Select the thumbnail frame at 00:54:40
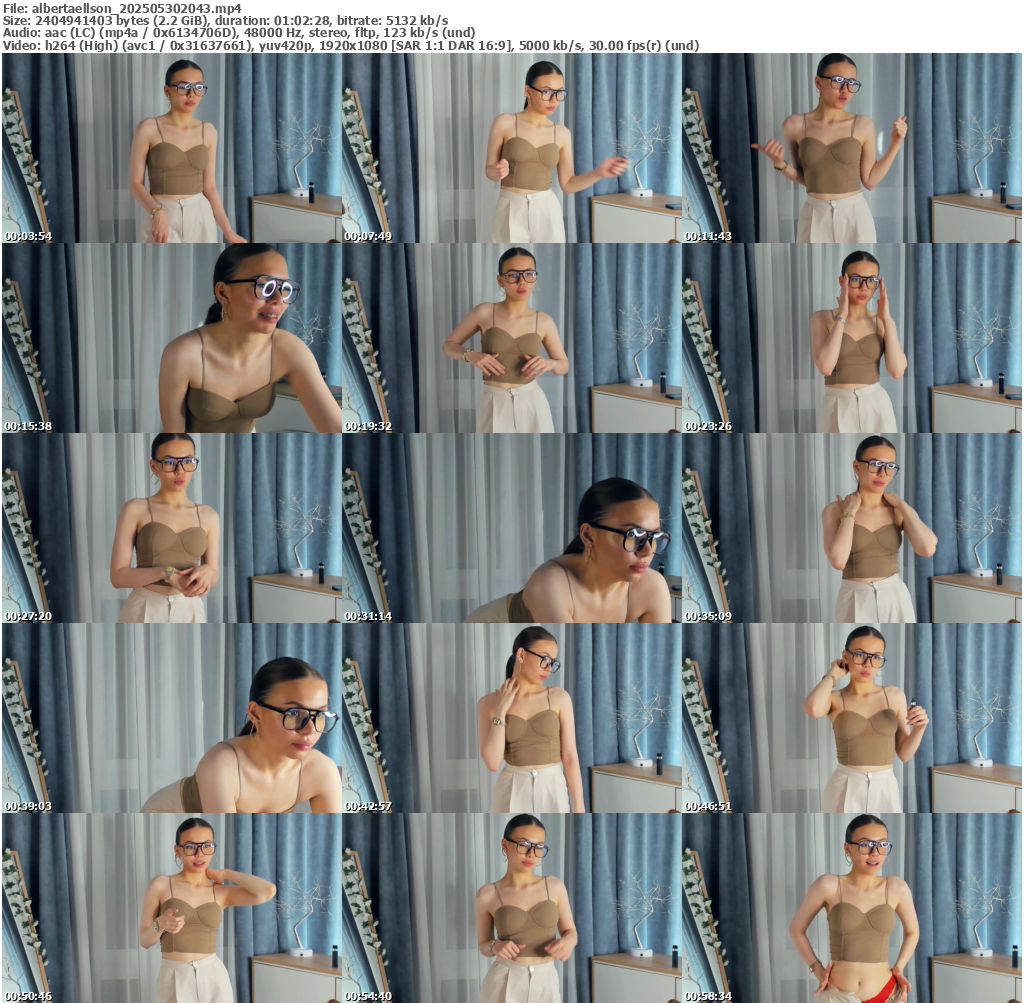Image resolution: width=1024 pixels, height=1003 pixels. pos(512,908)
